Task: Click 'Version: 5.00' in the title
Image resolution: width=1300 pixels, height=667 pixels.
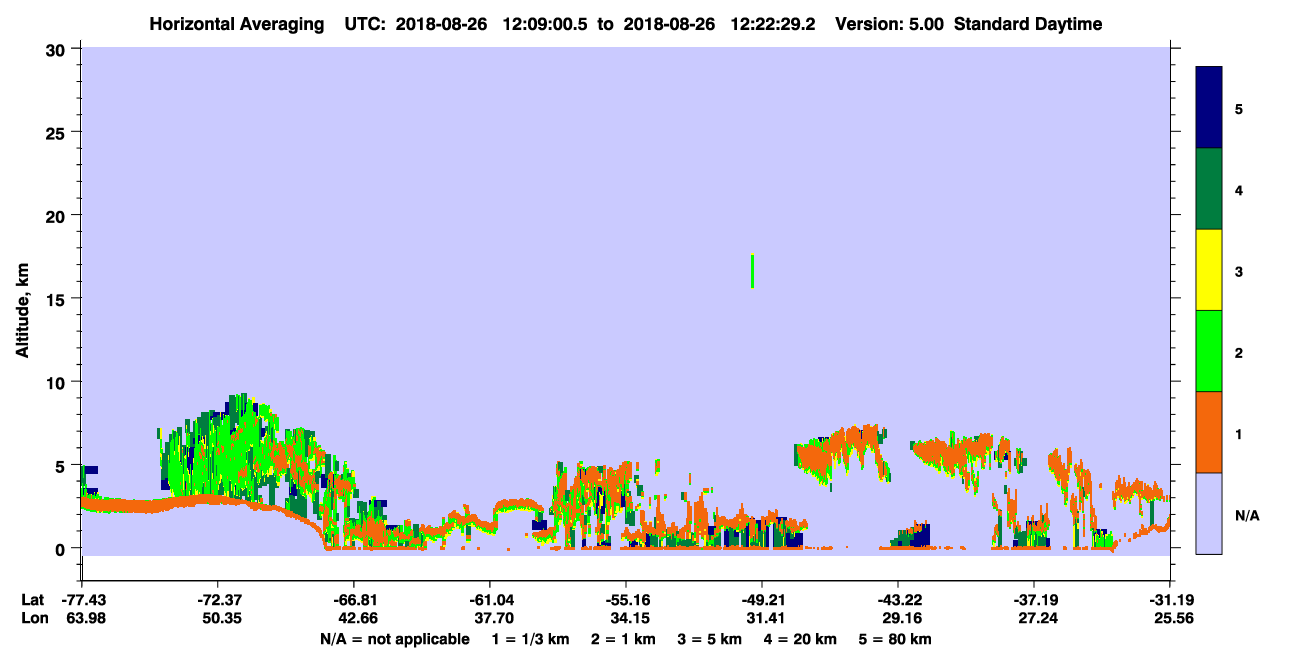Action: point(888,24)
